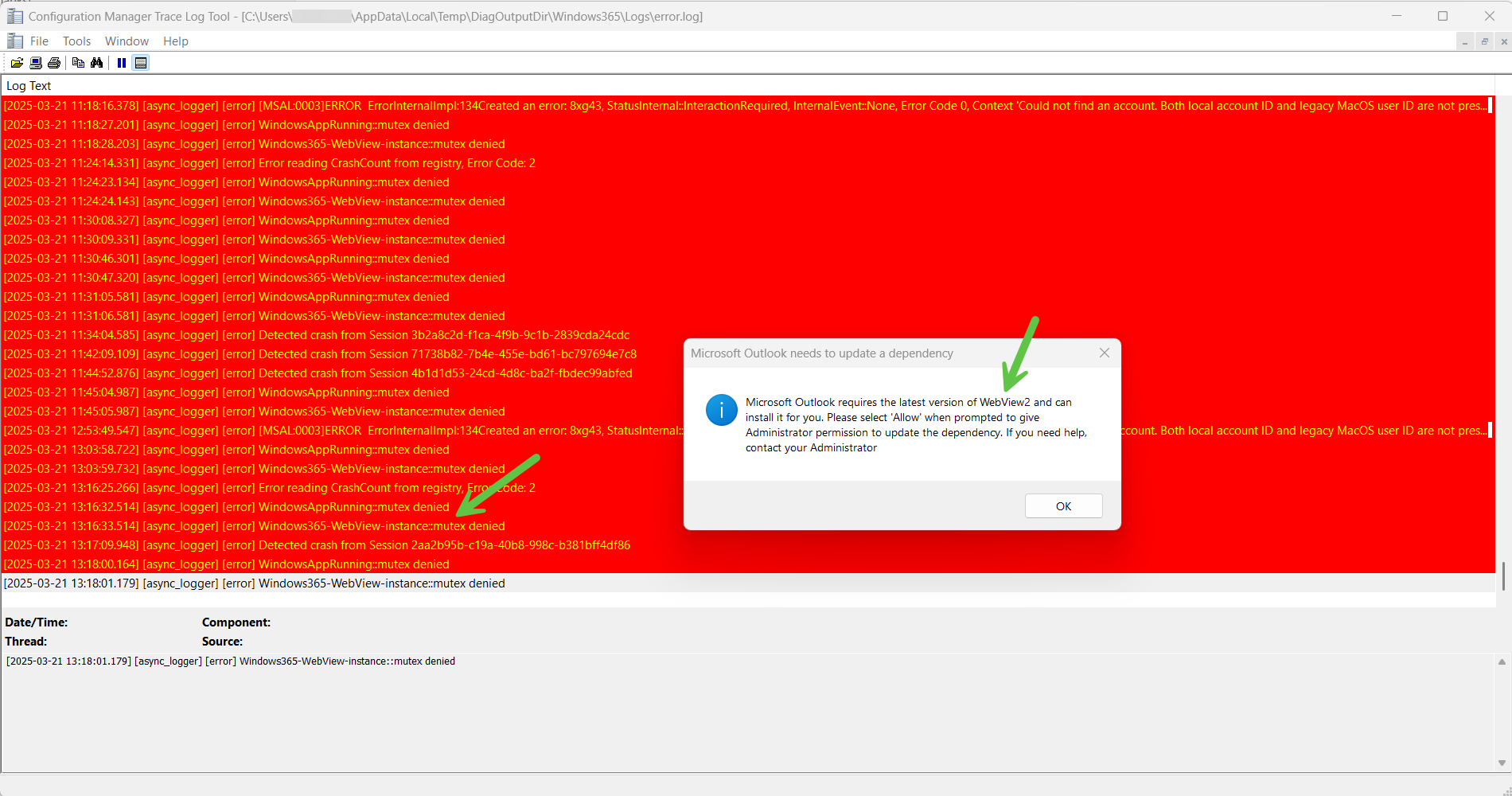Select the 11:24:14.331 CrashCount registry error row
The image size is (1512, 796).
748,163
